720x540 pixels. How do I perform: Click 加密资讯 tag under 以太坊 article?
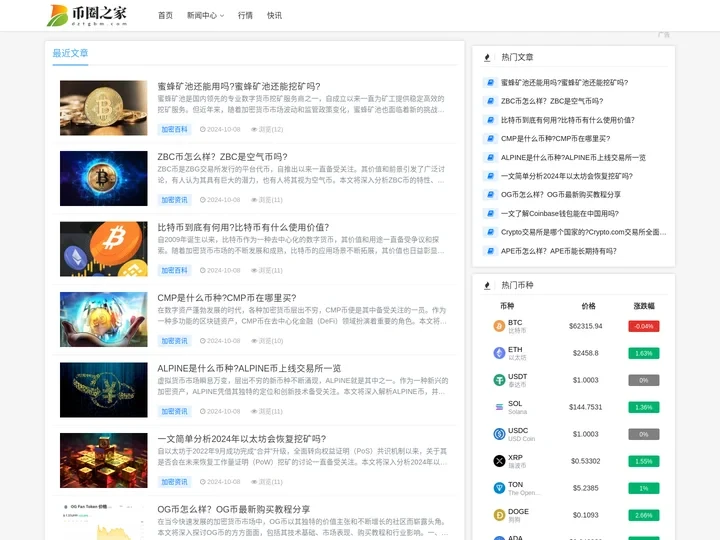(x=174, y=482)
